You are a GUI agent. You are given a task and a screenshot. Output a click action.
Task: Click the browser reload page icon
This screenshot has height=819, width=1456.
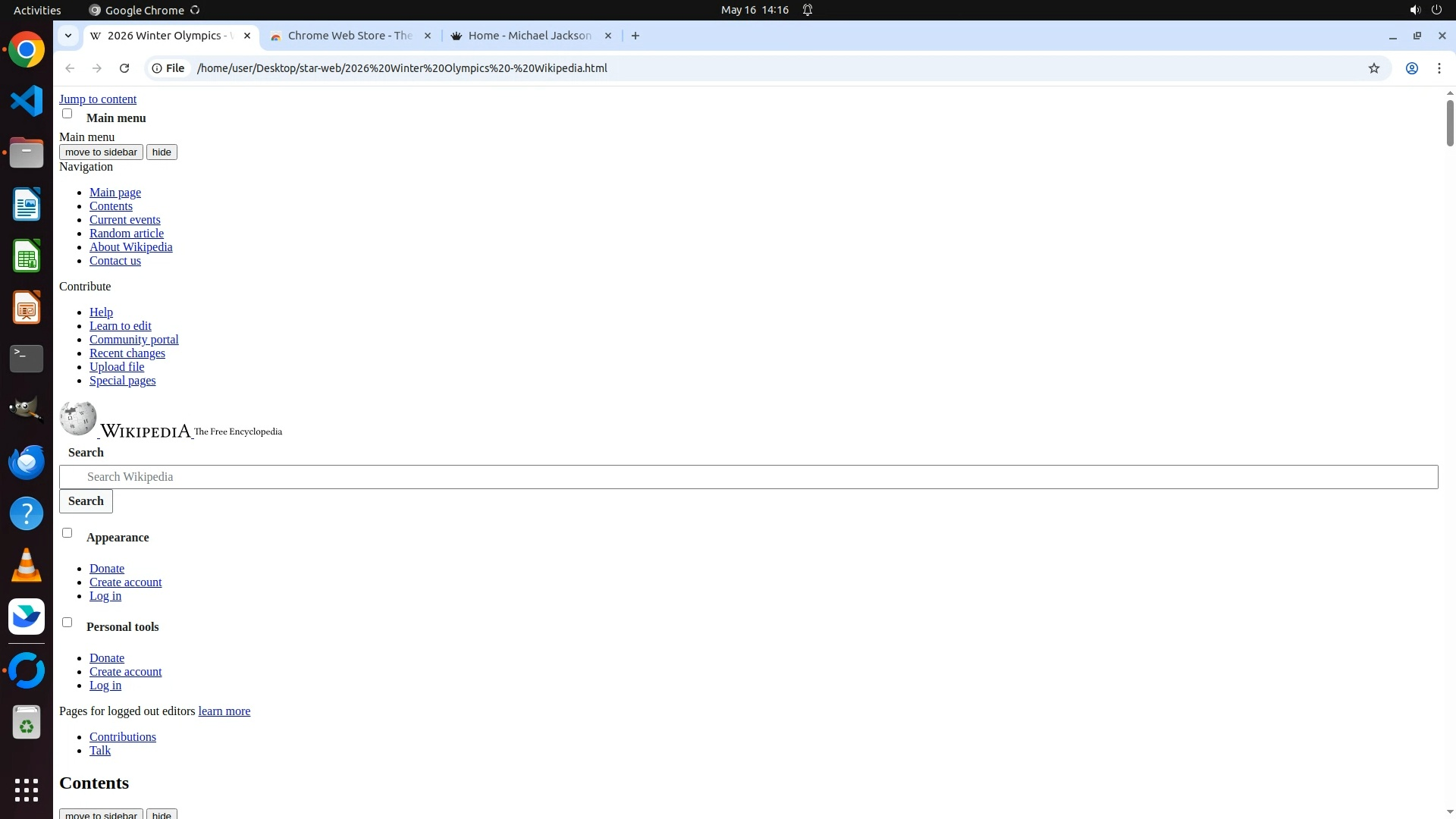124,68
